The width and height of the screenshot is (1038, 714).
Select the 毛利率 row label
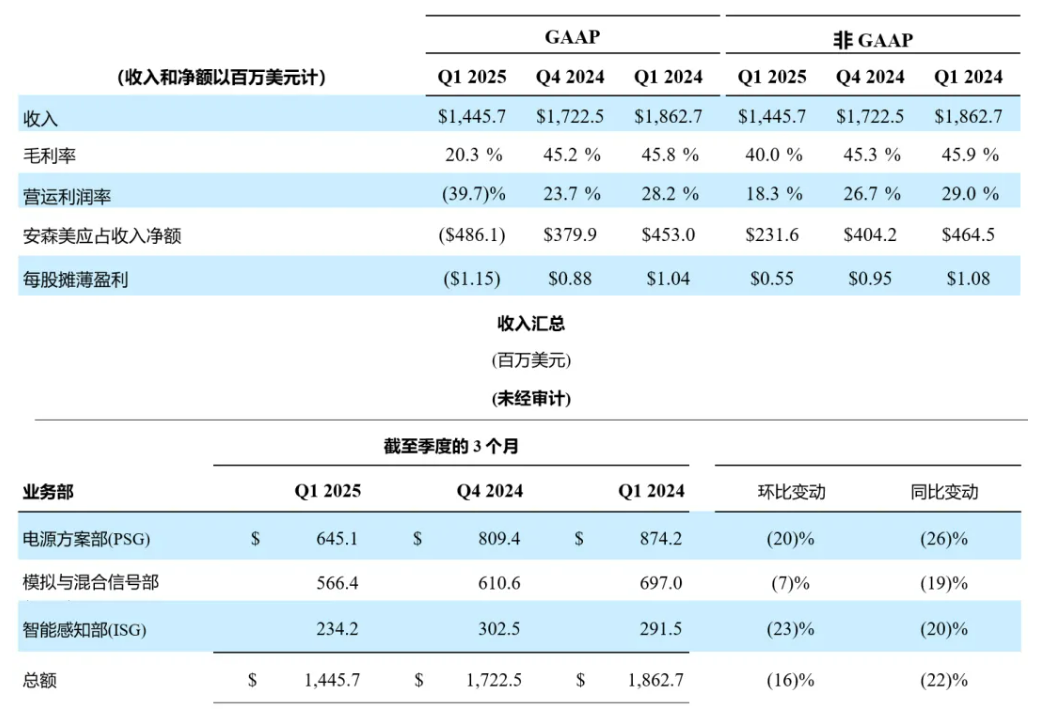[49, 156]
